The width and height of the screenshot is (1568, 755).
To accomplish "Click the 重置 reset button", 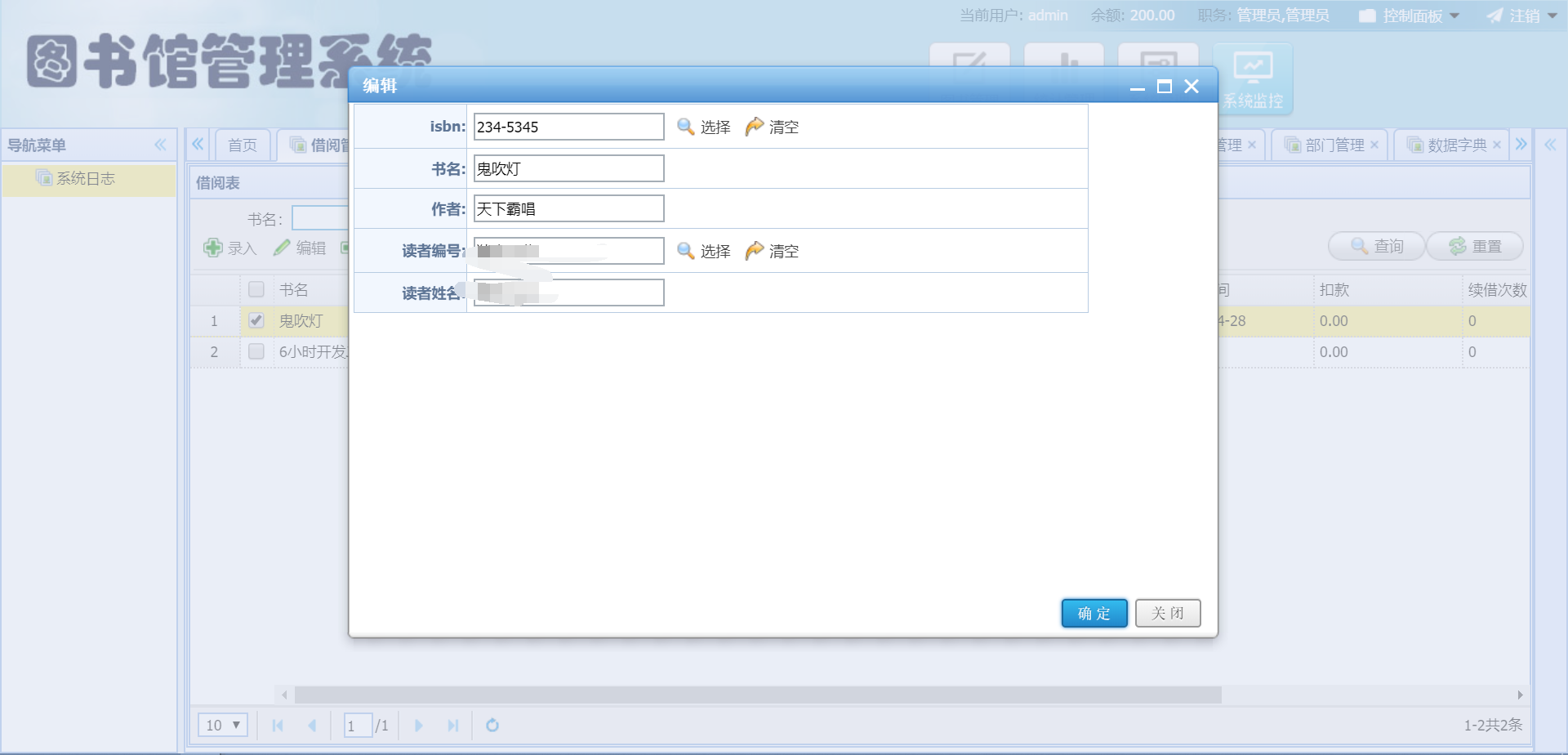I will pyautogui.click(x=1475, y=246).
